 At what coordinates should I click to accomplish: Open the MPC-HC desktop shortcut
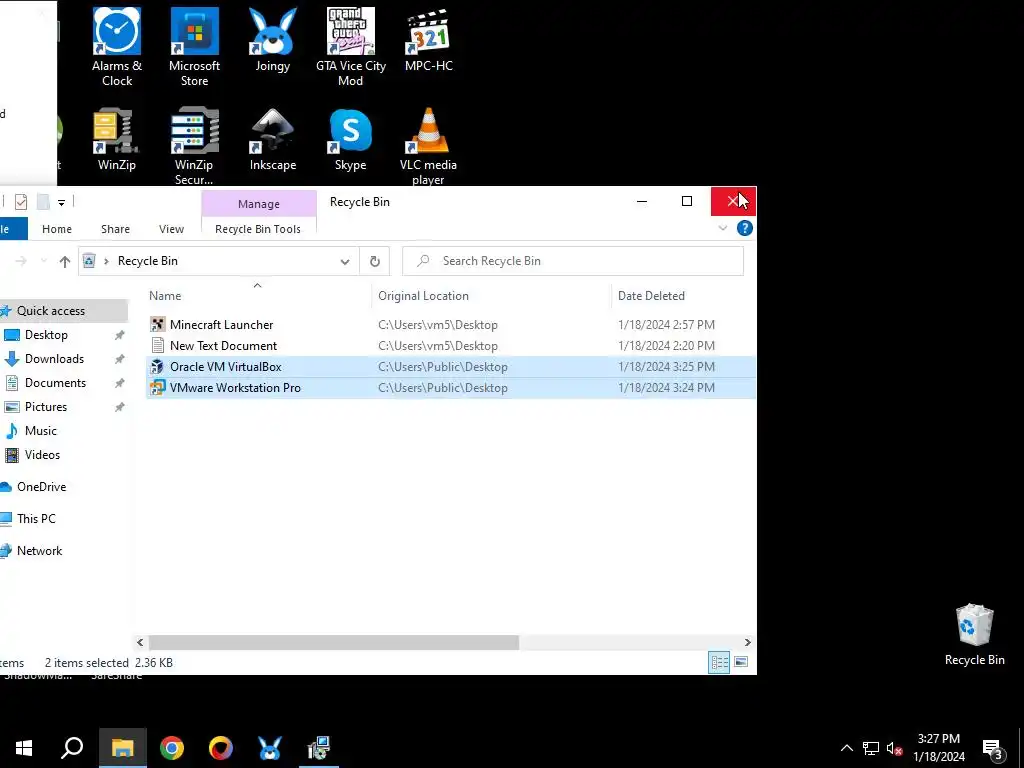[x=428, y=39]
